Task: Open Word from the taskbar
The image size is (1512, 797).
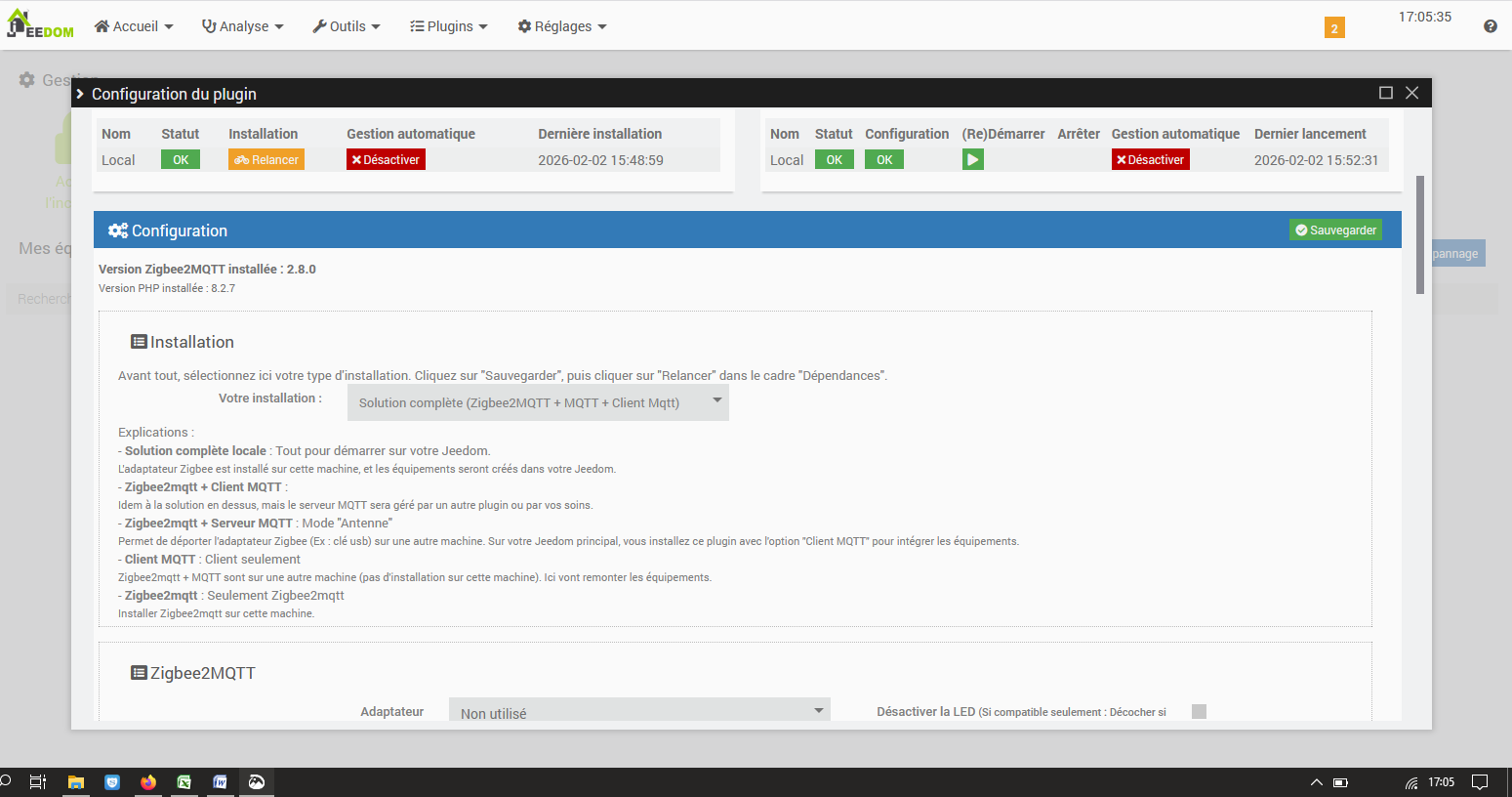Action: point(220,782)
